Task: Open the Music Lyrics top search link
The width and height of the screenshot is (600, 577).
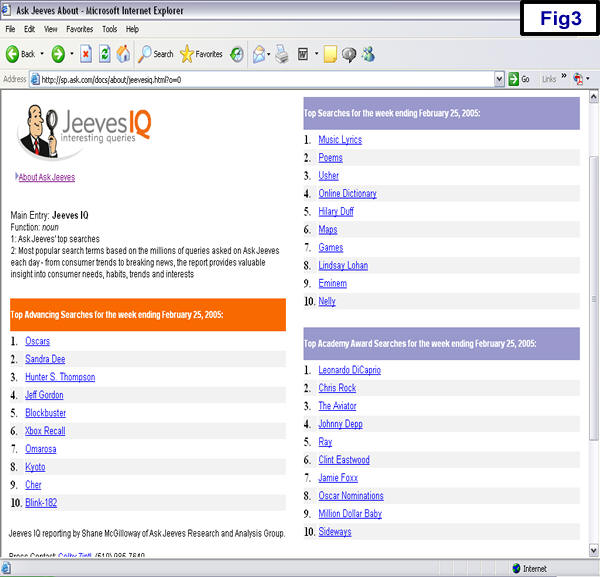Action: pyautogui.click(x=340, y=140)
